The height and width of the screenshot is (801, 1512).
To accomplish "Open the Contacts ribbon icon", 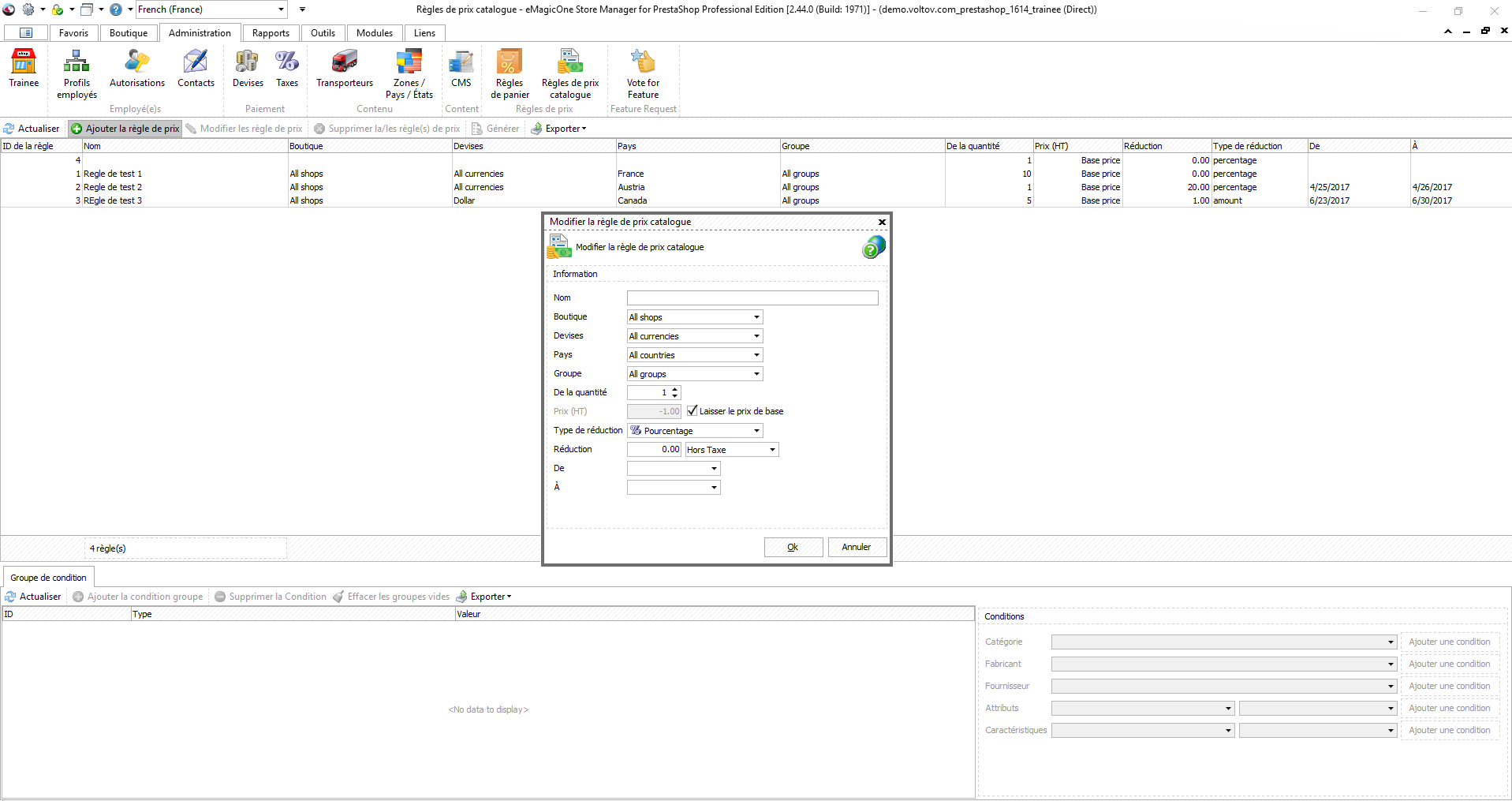I will tap(196, 69).
